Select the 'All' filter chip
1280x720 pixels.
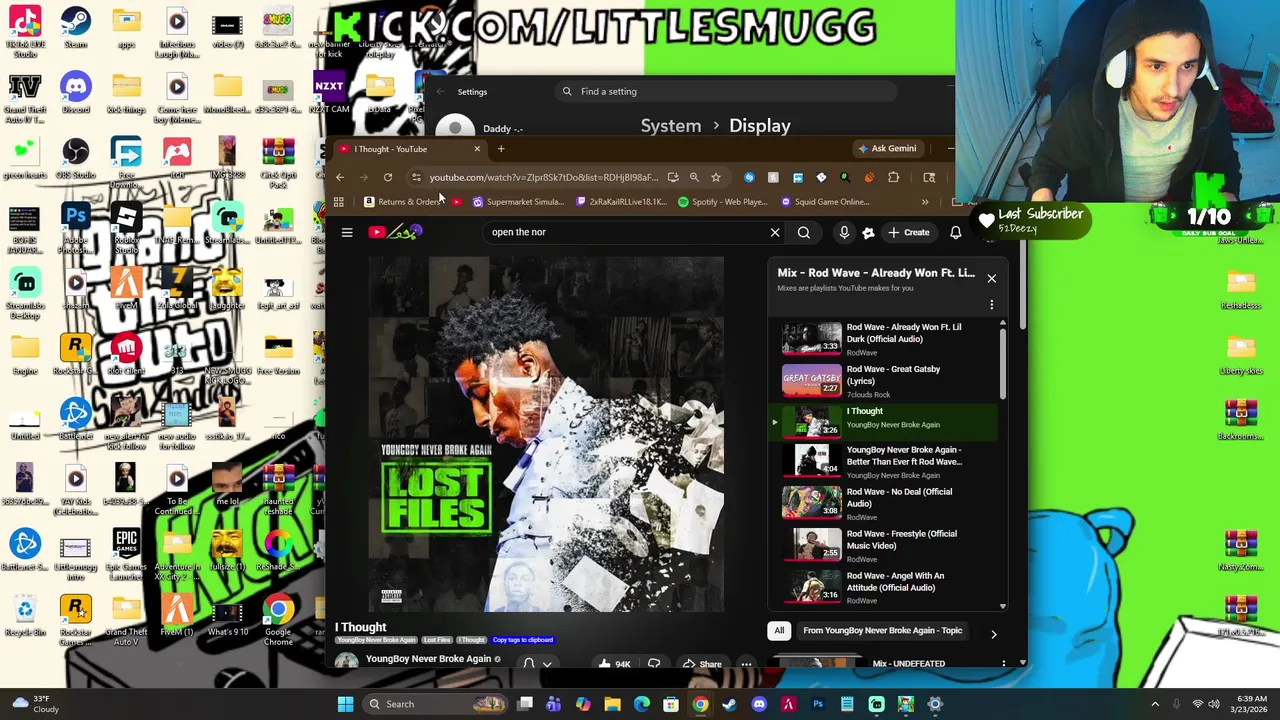click(779, 631)
